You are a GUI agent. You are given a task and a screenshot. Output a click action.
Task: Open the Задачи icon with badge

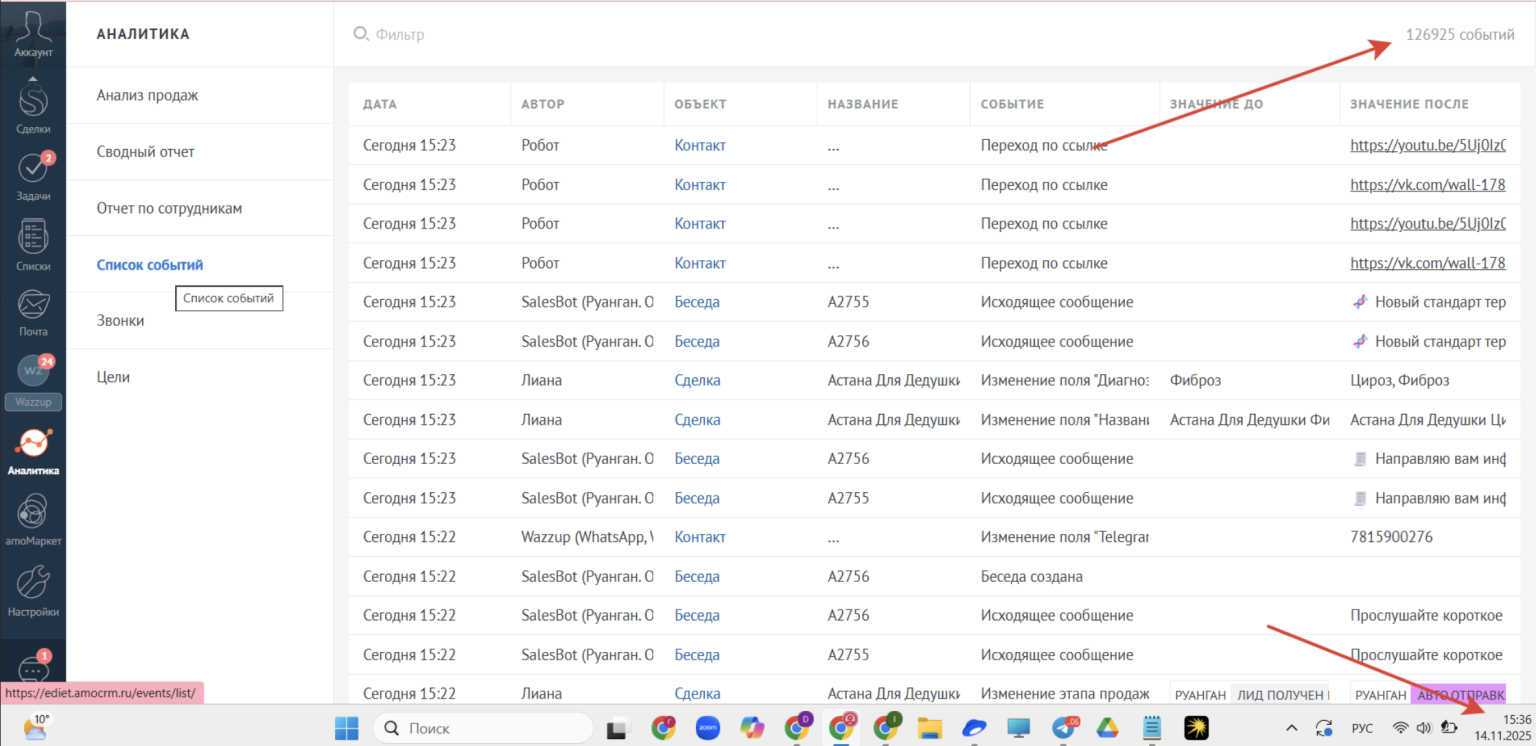coord(33,172)
